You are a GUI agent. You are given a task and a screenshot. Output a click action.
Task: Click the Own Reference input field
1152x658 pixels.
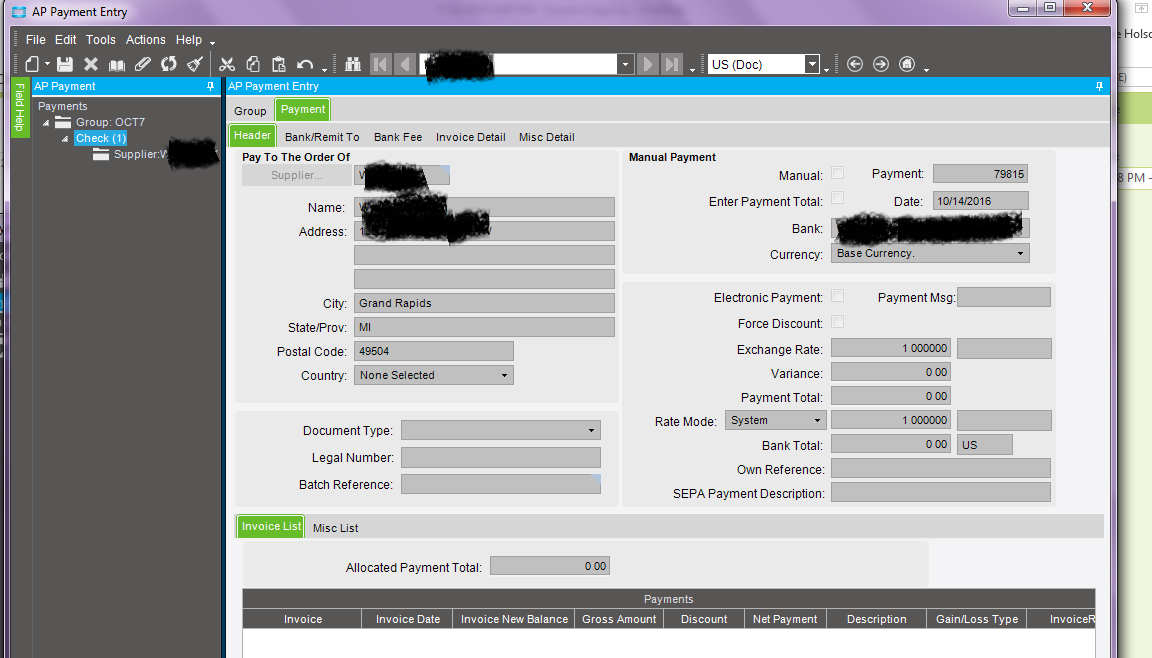940,469
